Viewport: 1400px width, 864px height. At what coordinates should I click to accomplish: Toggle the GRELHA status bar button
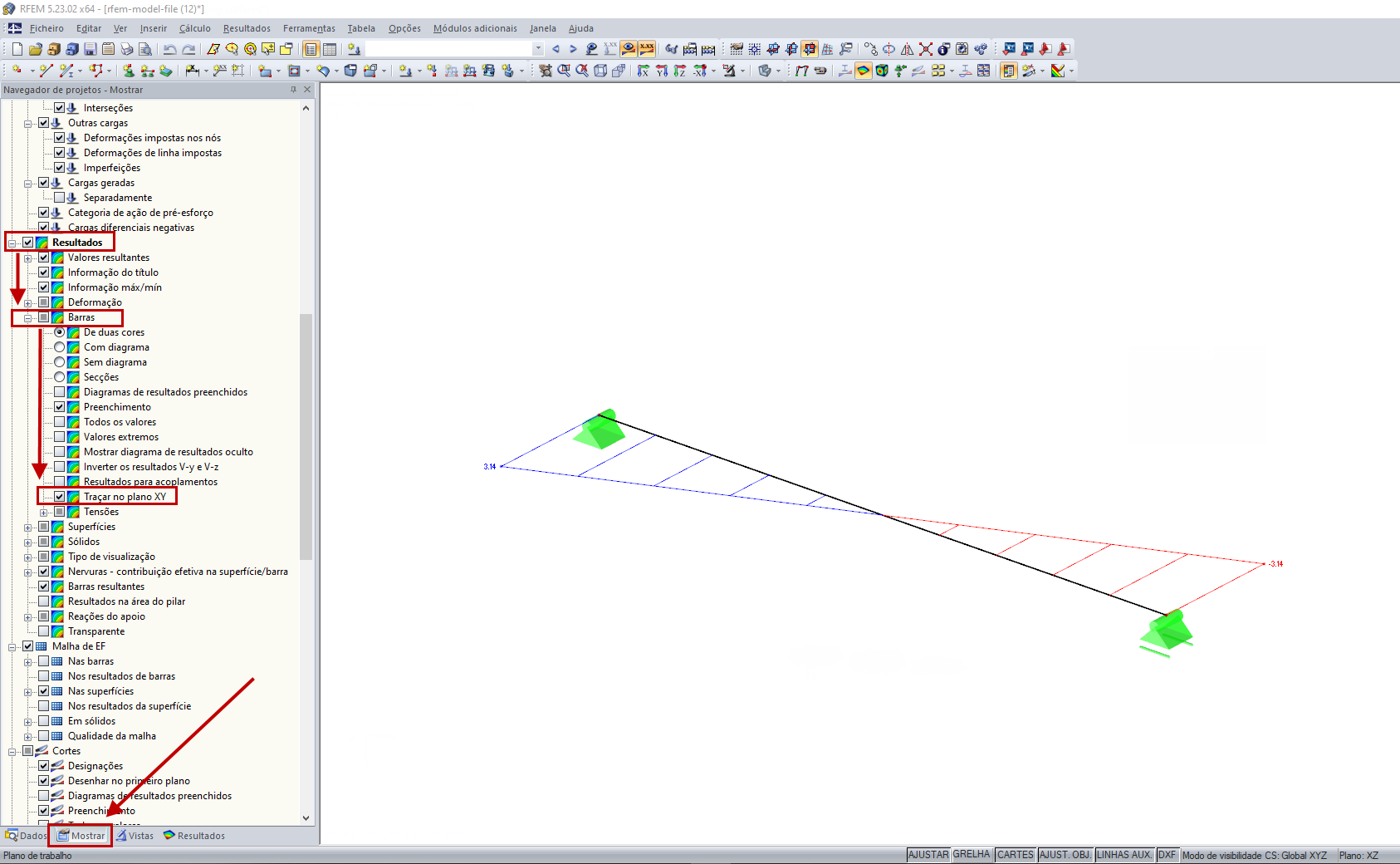972,855
